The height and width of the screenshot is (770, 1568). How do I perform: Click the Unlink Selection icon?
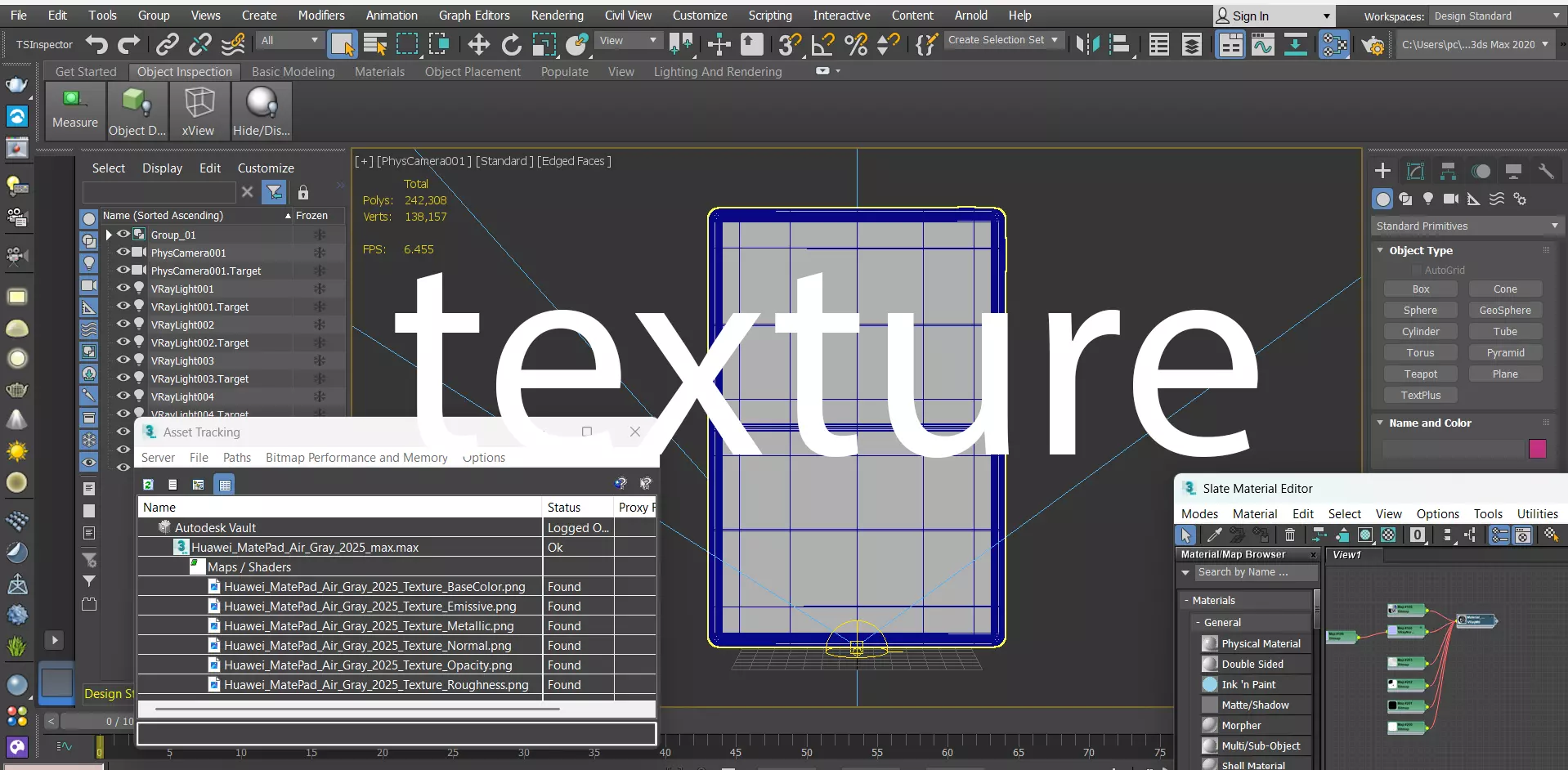click(200, 44)
